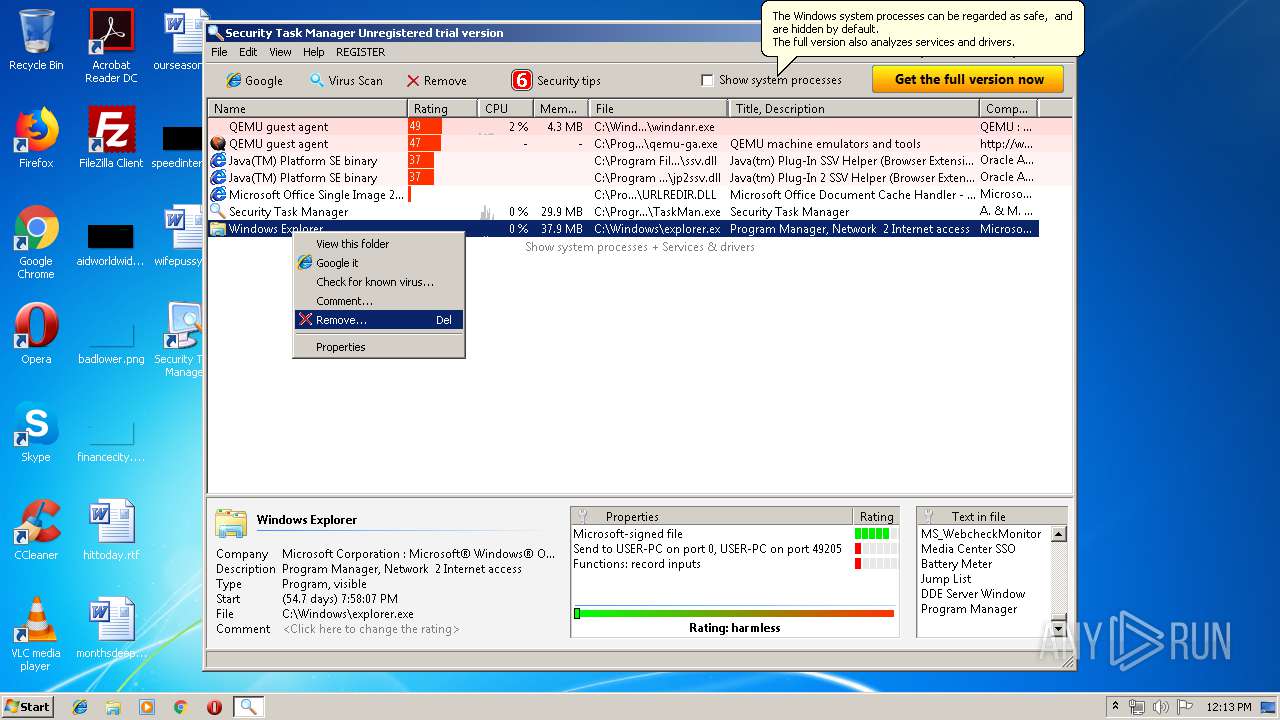Sort by Company column header
The width and height of the screenshot is (1280, 720).
1008,108
